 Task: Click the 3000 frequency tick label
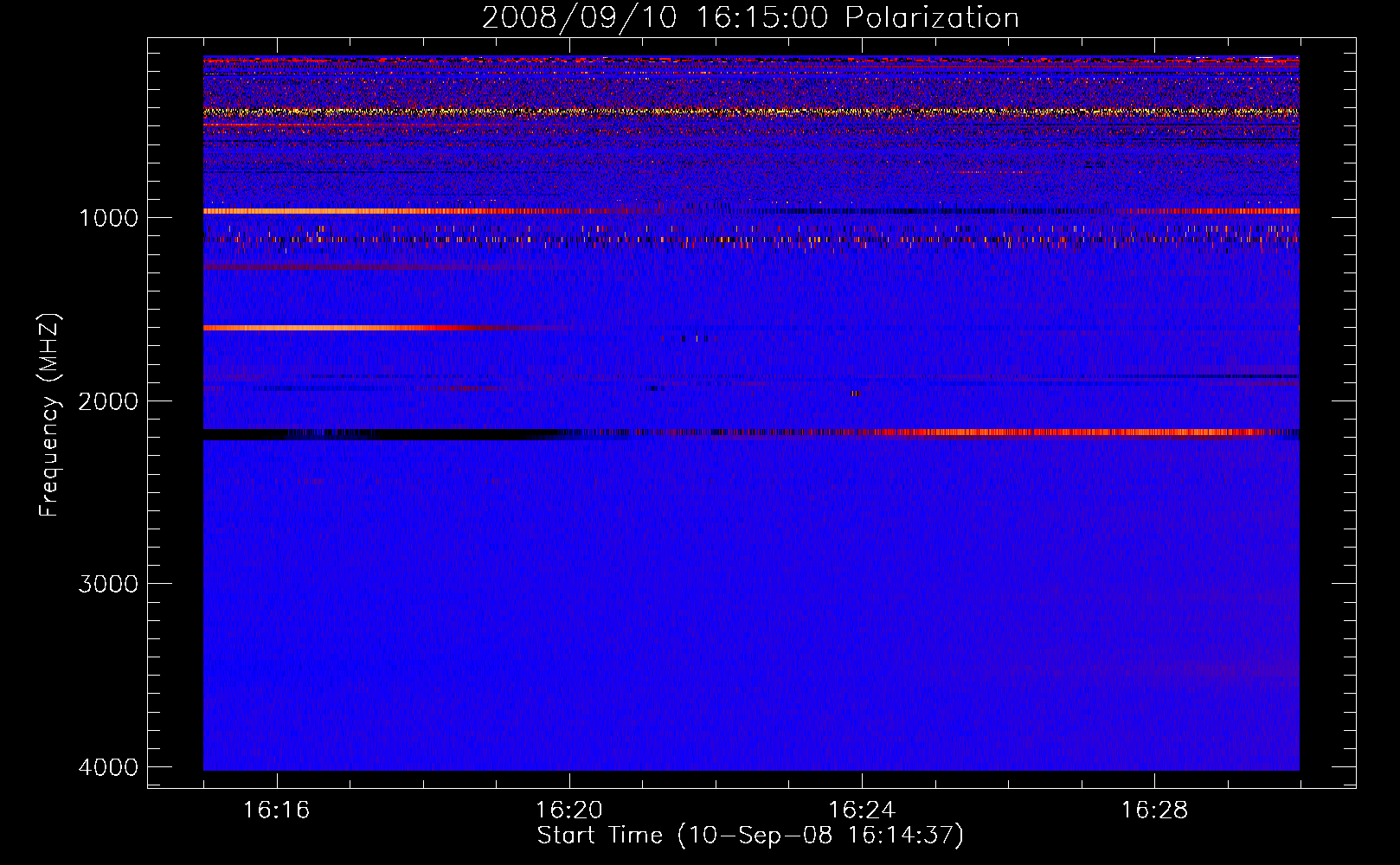pos(108,584)
